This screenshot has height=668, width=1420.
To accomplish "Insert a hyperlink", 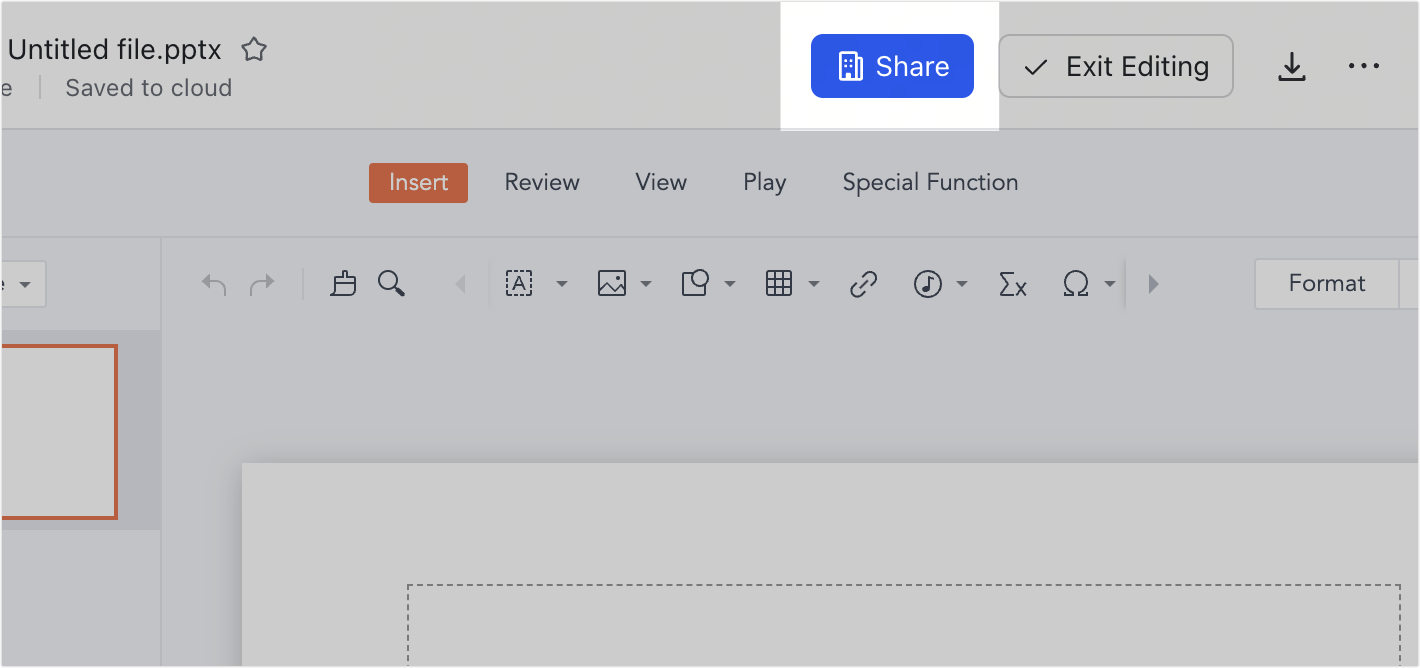I will (x=862, y=284).
